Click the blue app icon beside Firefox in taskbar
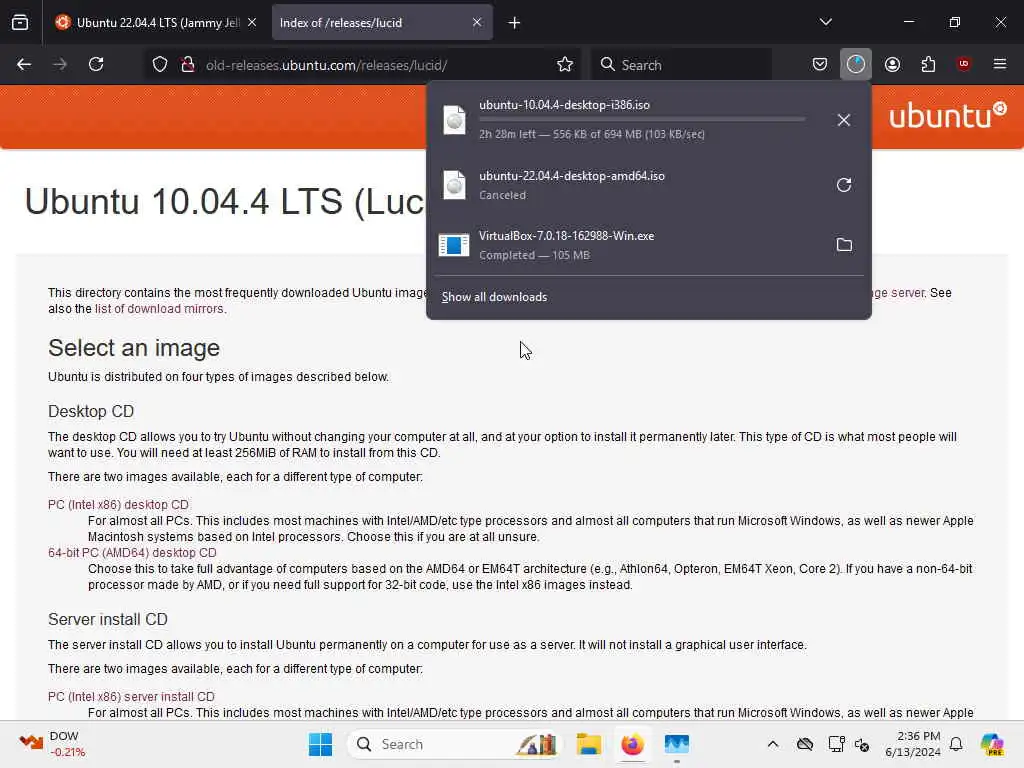 [x=677, y=744]
